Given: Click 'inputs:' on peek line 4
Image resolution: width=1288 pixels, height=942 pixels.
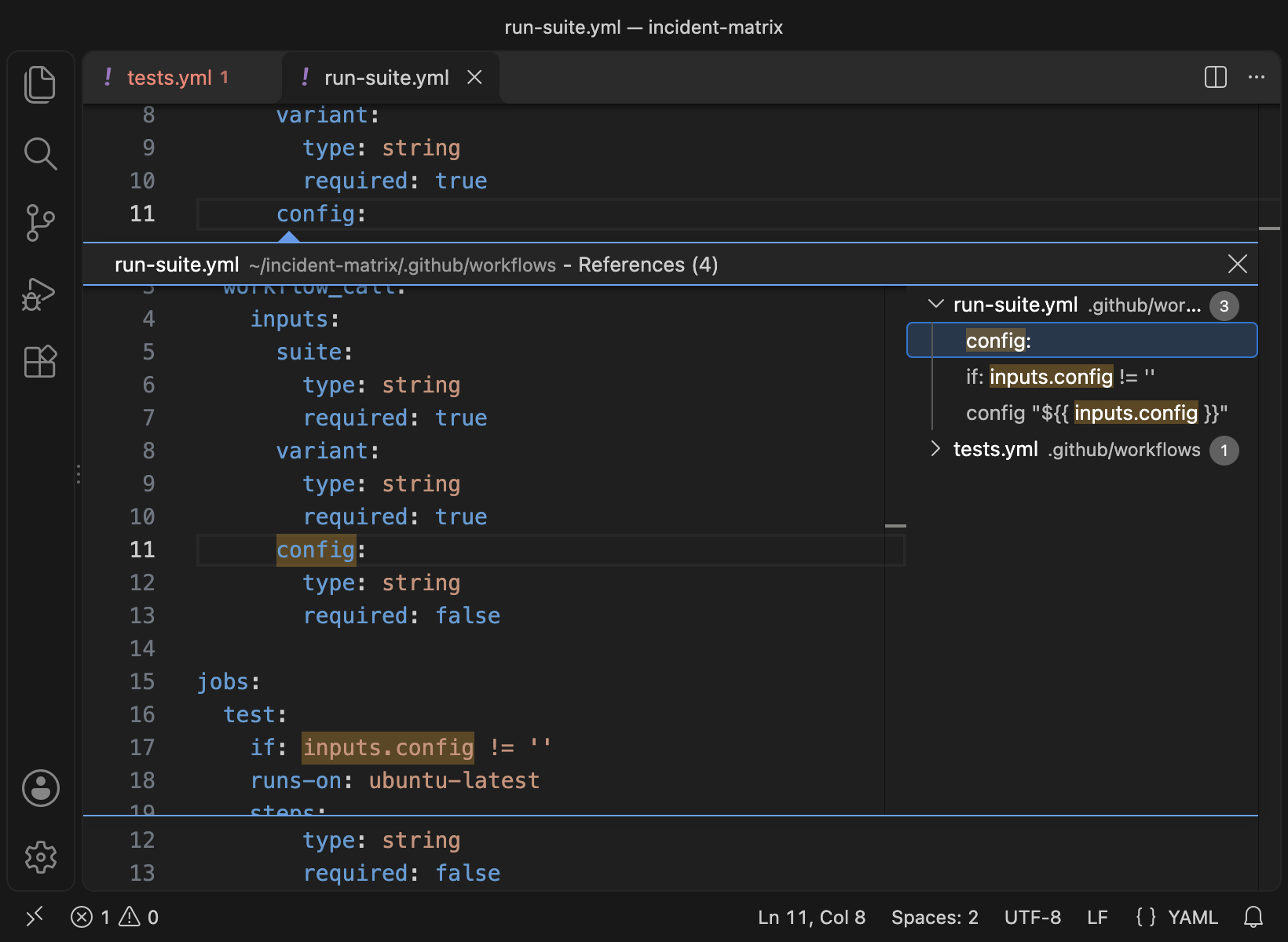Looking at the screenshot, I should click(x=295, y=319).
